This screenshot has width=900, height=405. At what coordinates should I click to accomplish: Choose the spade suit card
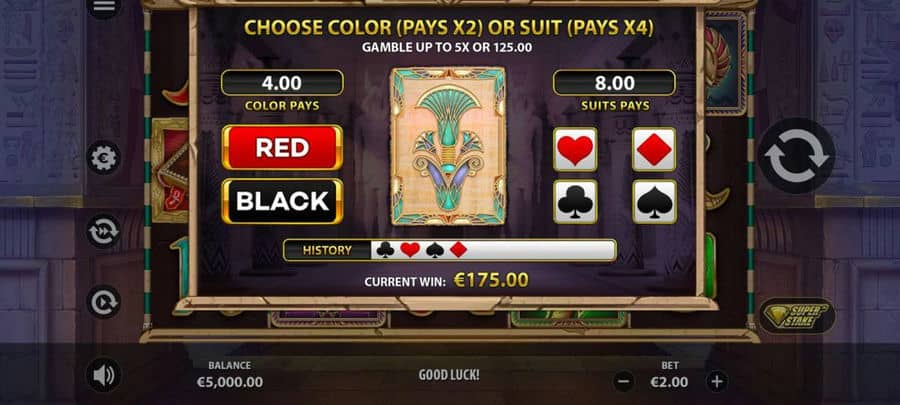coord(654,201)
